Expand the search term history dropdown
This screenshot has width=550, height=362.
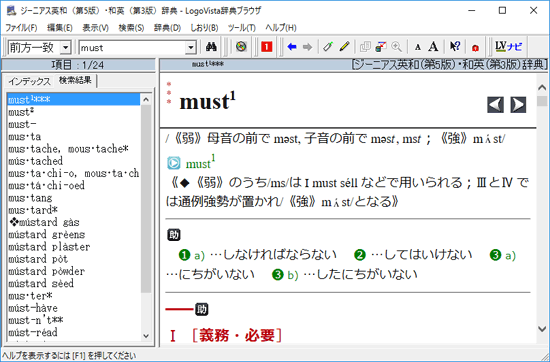(x=190, y=47)
